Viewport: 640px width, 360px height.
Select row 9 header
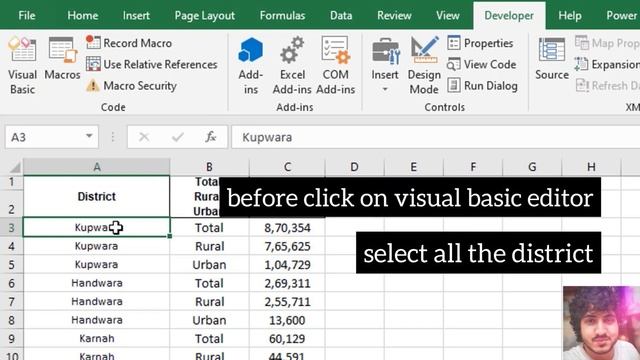[11, 338]
